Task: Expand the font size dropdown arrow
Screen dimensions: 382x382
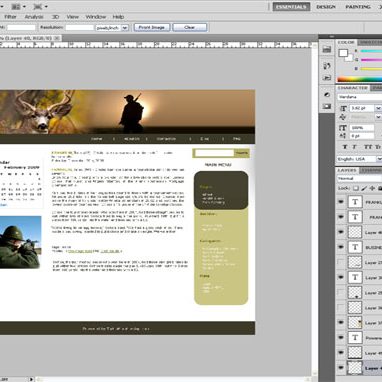Action: (x=378, y=108)
